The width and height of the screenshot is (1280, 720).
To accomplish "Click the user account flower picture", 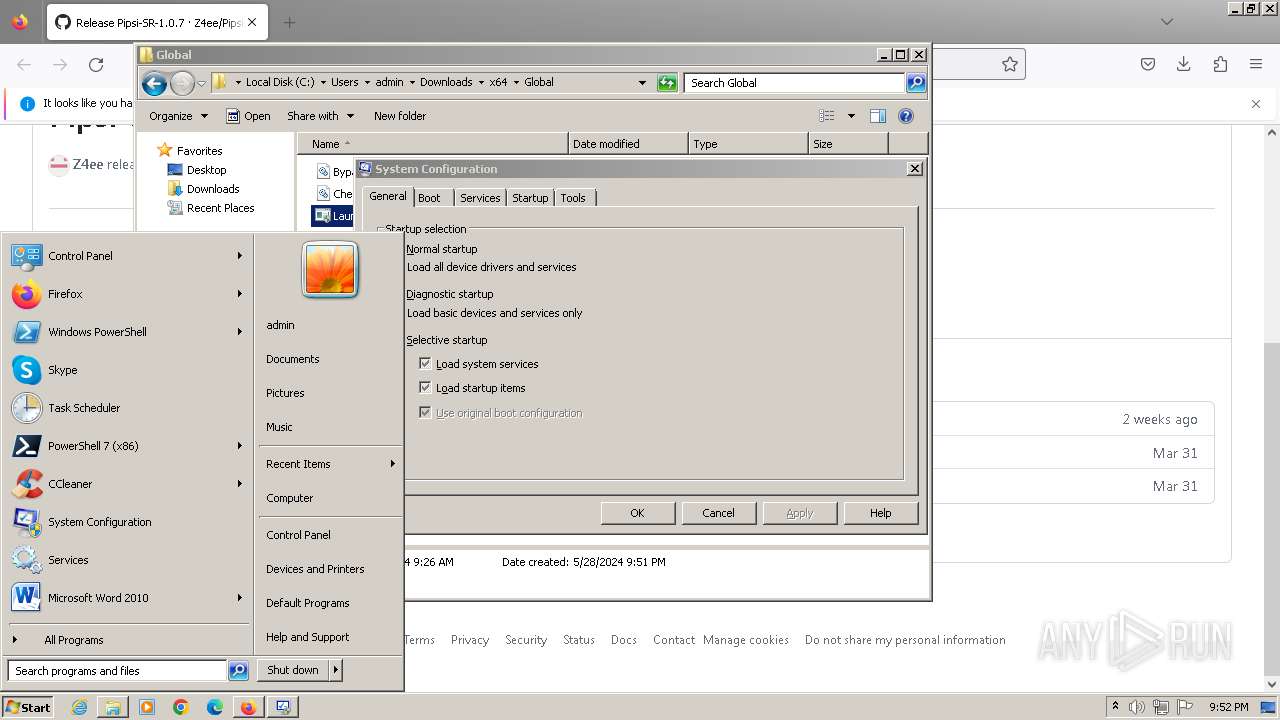I will (x=330, y=270).
